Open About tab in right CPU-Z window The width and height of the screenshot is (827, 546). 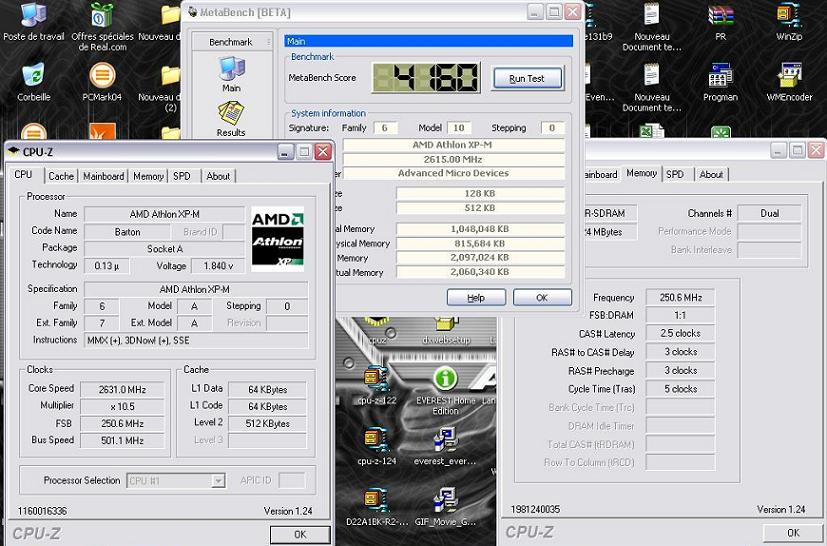click(x=711, y=175)
